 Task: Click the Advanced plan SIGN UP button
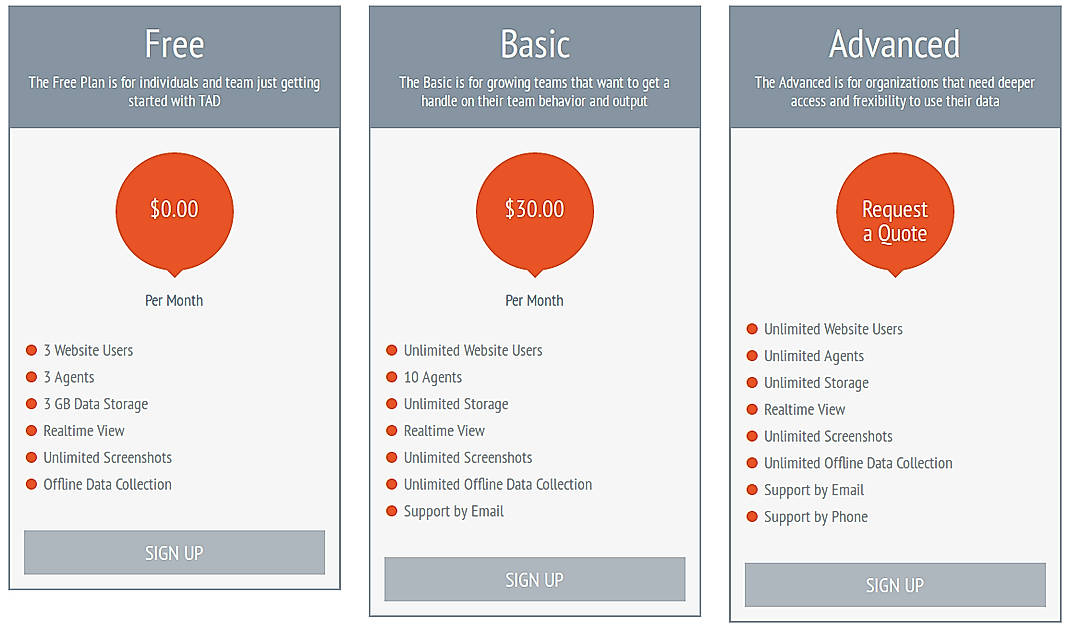(x=894, y=585)
